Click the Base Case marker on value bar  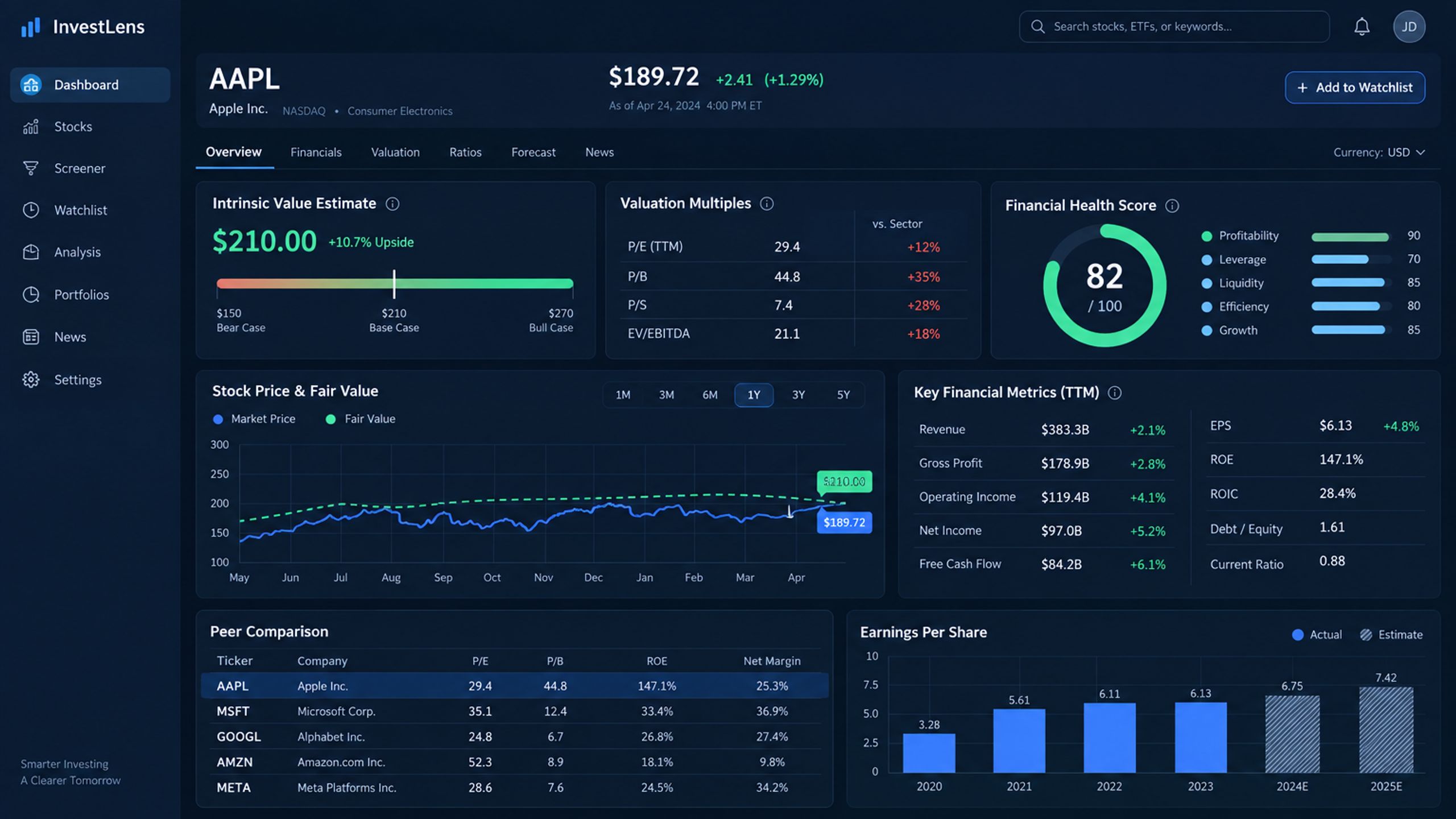[x=394, y=284]
